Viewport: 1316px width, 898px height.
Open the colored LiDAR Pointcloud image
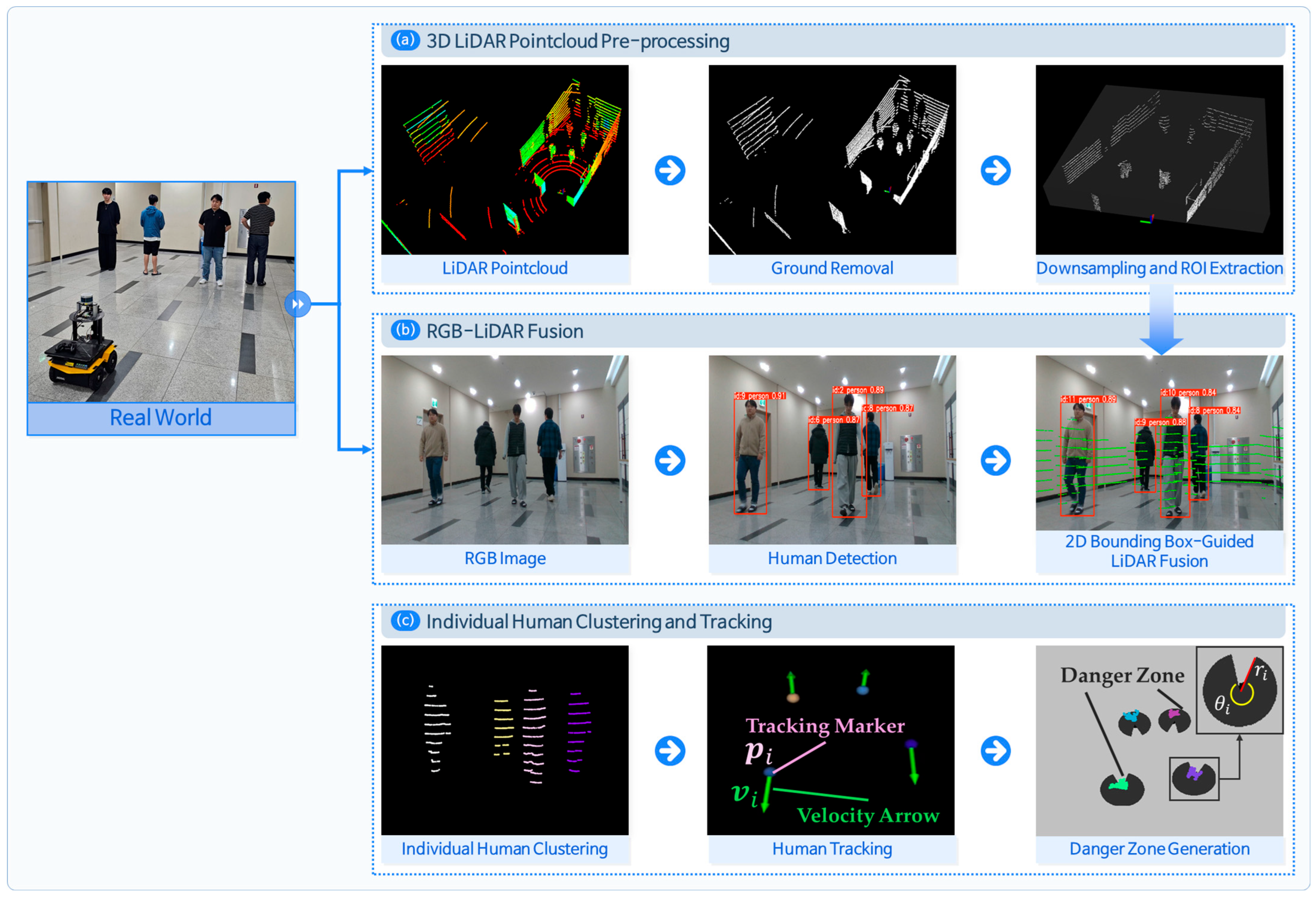coord(505,160)
